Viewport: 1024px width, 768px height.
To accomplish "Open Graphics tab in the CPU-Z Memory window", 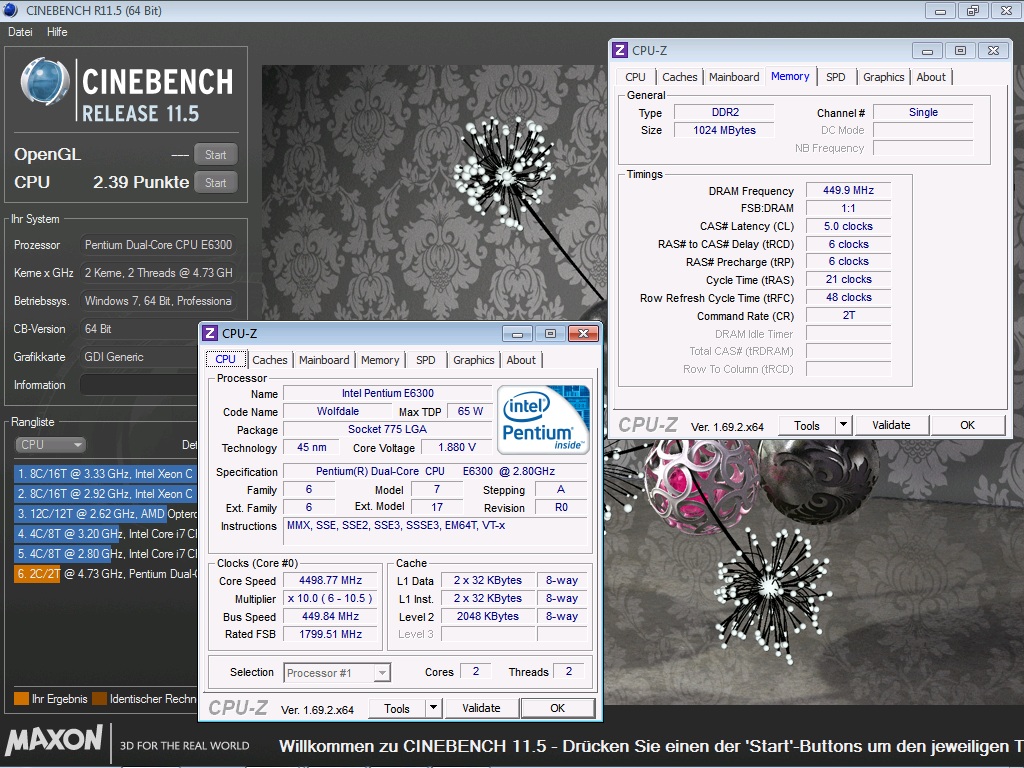I will [x=884, y=77].
